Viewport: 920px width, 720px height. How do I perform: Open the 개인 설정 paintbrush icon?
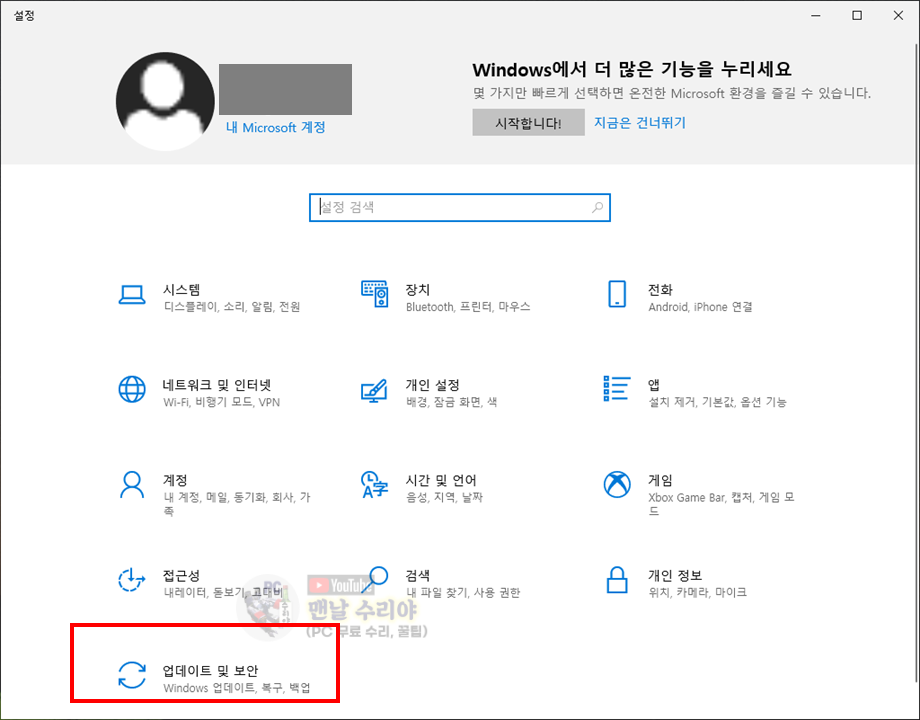(374, 391)
